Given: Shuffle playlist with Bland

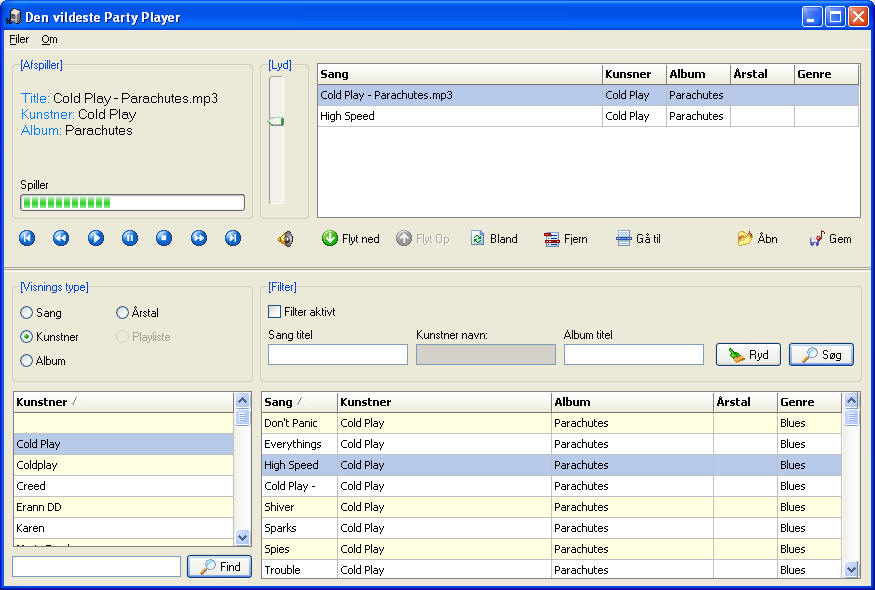Looking at the screenshot, I should tap(494, 239).
